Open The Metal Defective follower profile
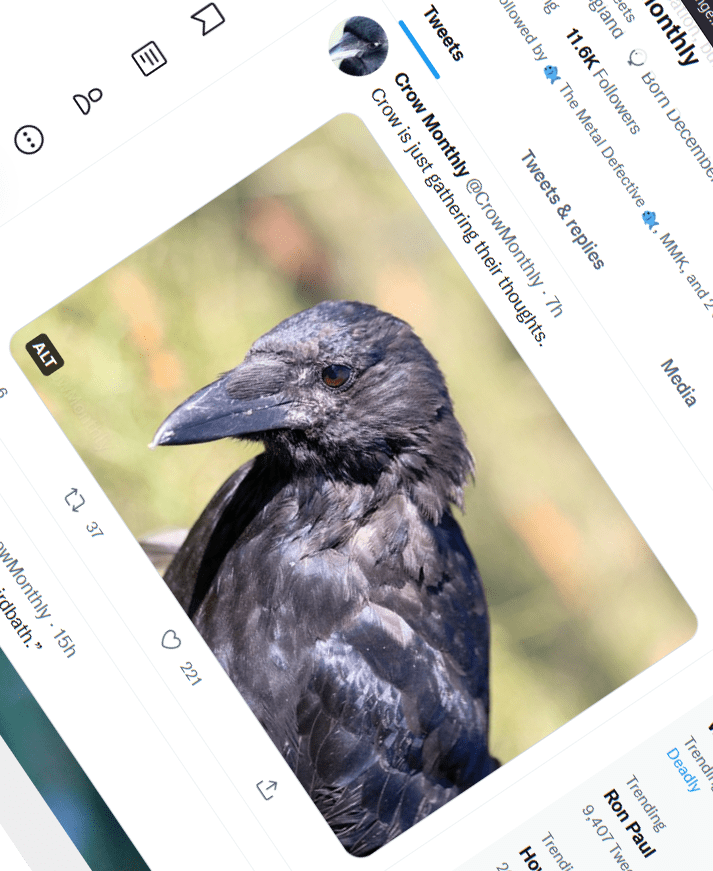The height and width of the screenshot is (871, 713). pos(602,144)
